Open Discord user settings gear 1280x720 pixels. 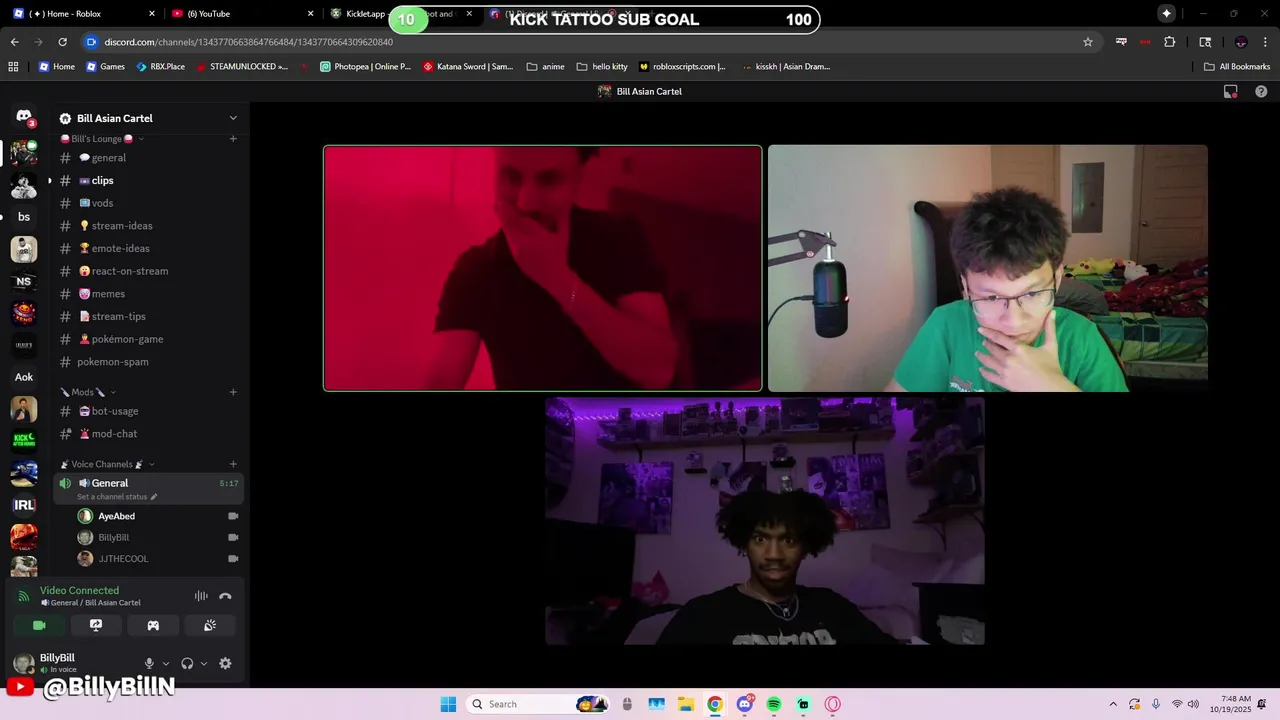pyautogui.click(x=225, y=663)
